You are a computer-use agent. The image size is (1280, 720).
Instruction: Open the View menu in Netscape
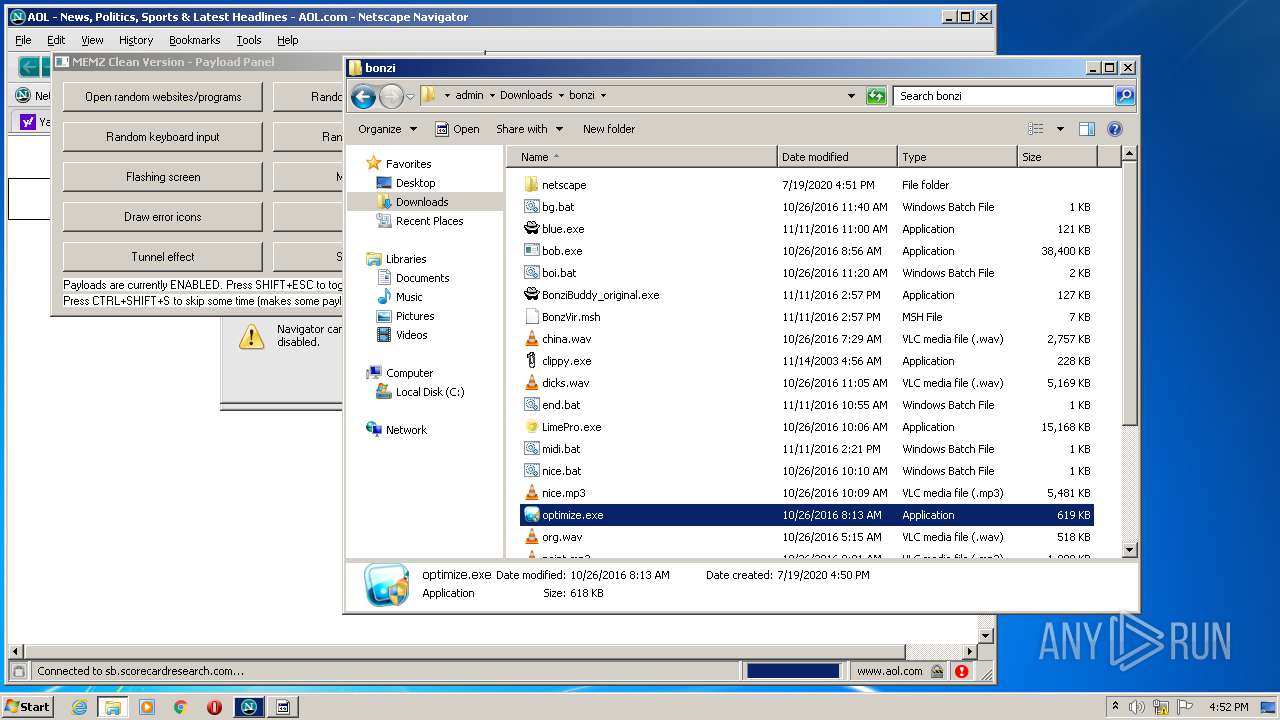92,40
